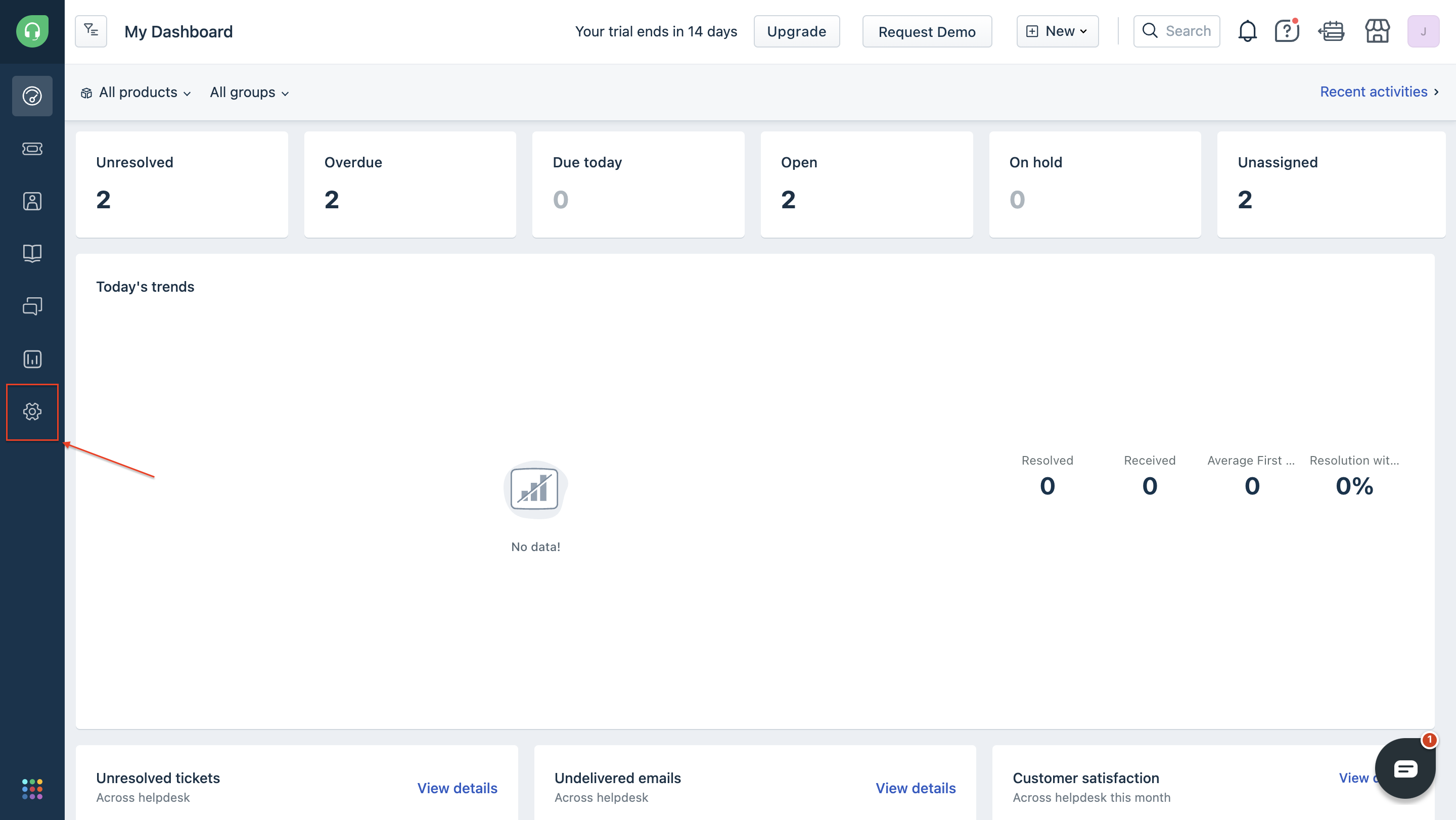The height and width of the screenshot is (820, 1456).
Task: Open the help question mark icon
Action: point(1287,31)
